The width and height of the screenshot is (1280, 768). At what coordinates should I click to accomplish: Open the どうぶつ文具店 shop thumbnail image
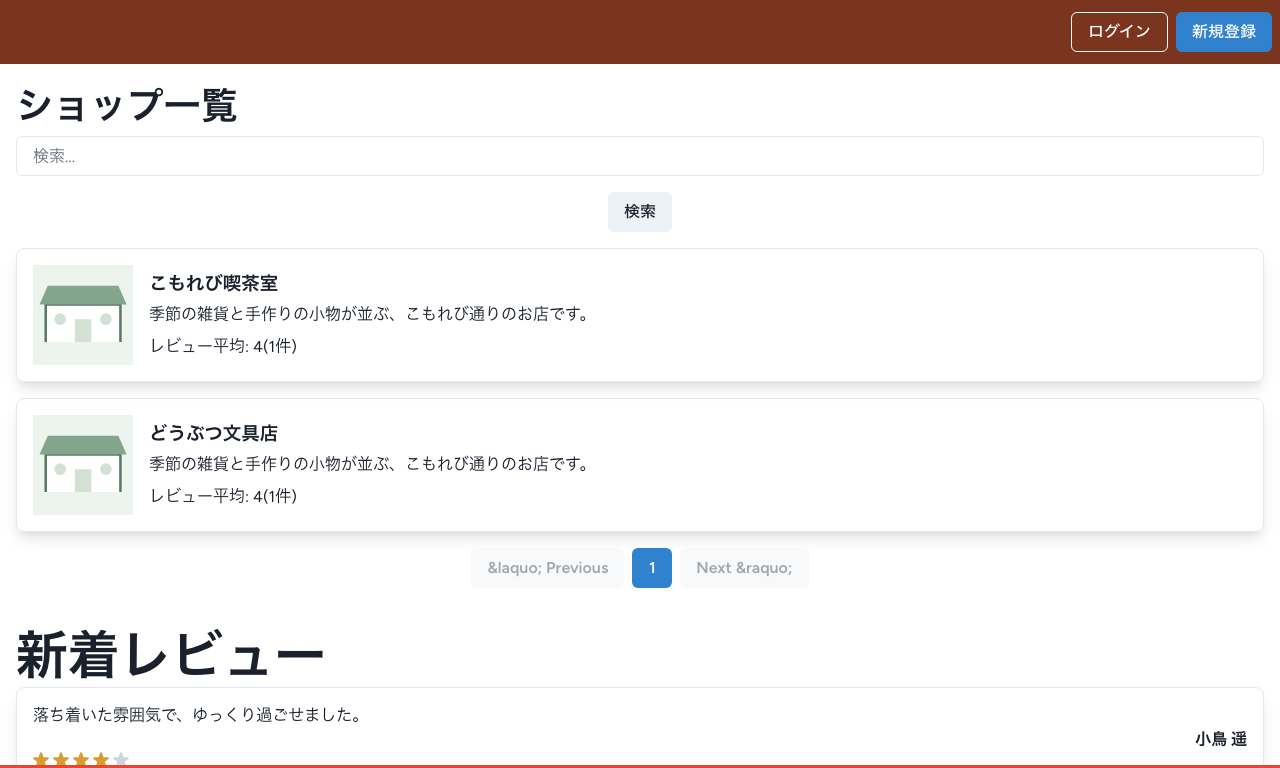(x=83, y=465)
